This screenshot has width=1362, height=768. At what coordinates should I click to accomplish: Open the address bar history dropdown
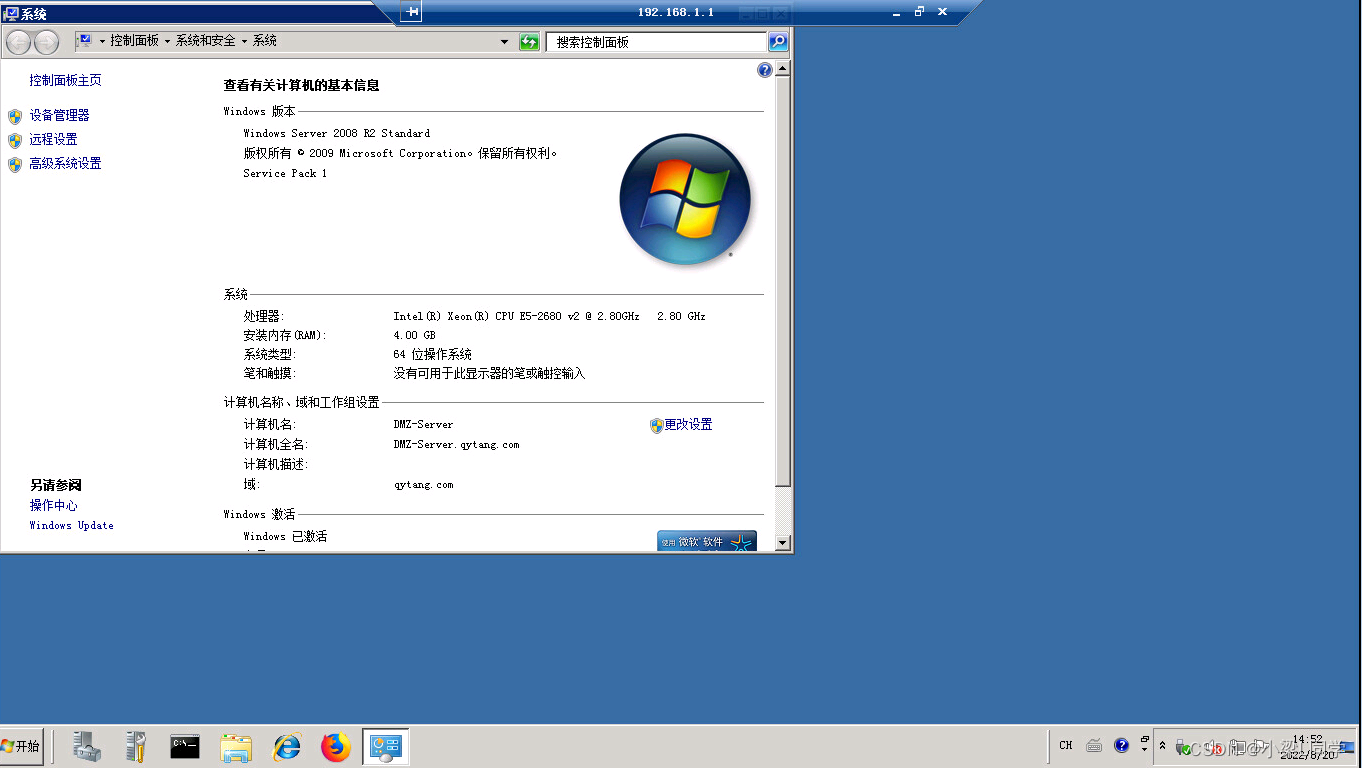click(505, 42)
